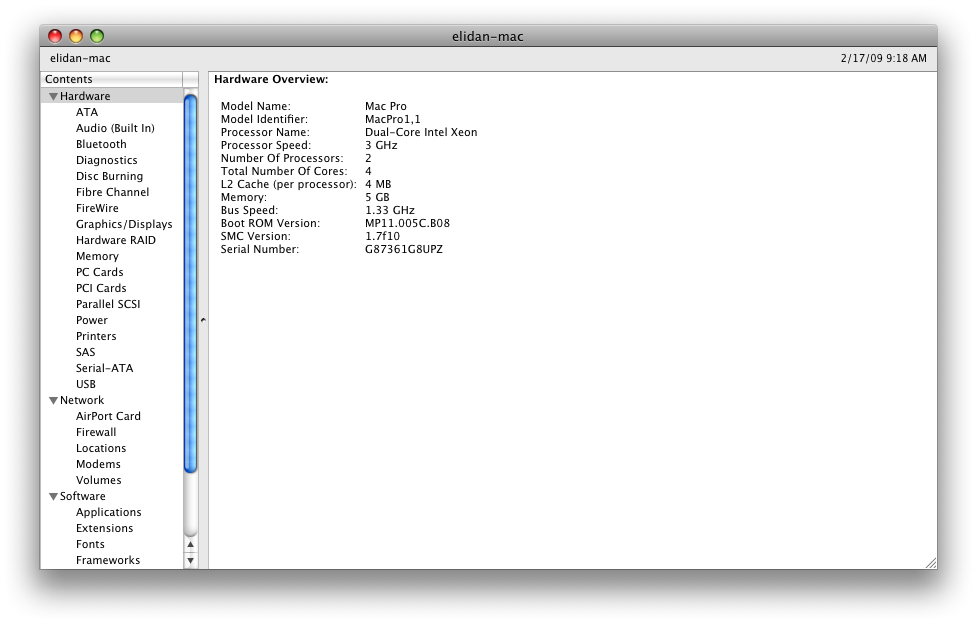Select the Hardware category row
This screenshot has height=624, width=977.
pyautogui.click(x=112, y=96)
